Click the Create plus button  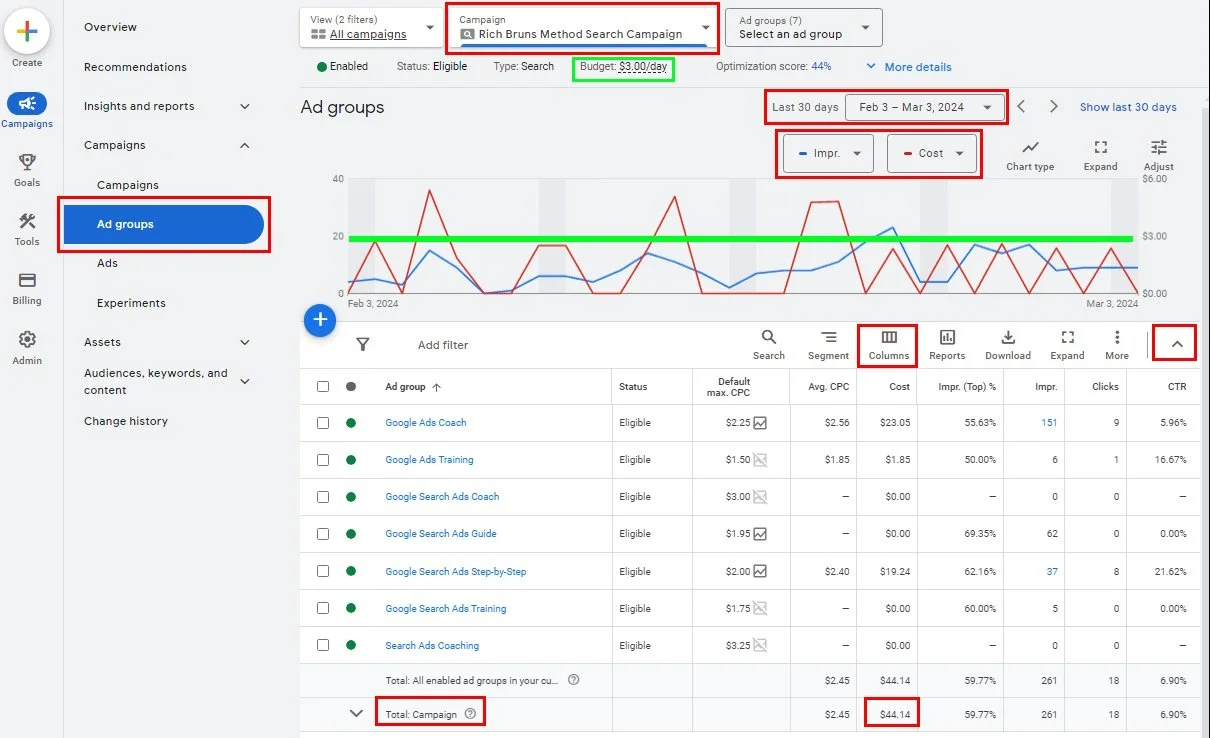(27, 31)
